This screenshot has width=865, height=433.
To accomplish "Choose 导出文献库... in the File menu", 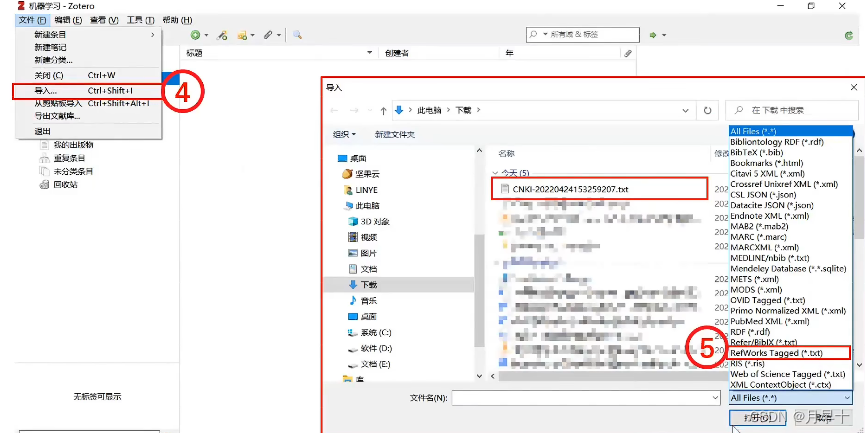I will point(88,116).
